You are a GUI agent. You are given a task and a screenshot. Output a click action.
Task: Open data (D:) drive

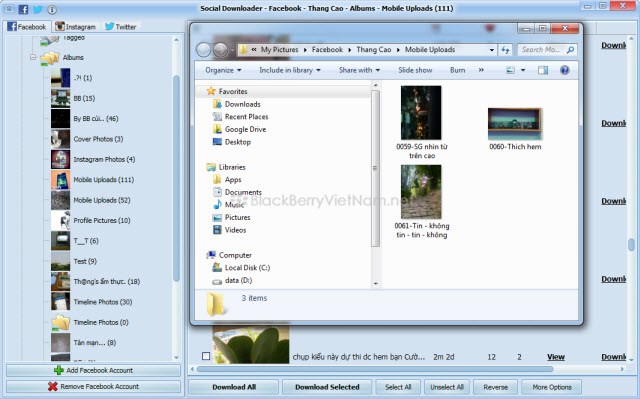238,281
